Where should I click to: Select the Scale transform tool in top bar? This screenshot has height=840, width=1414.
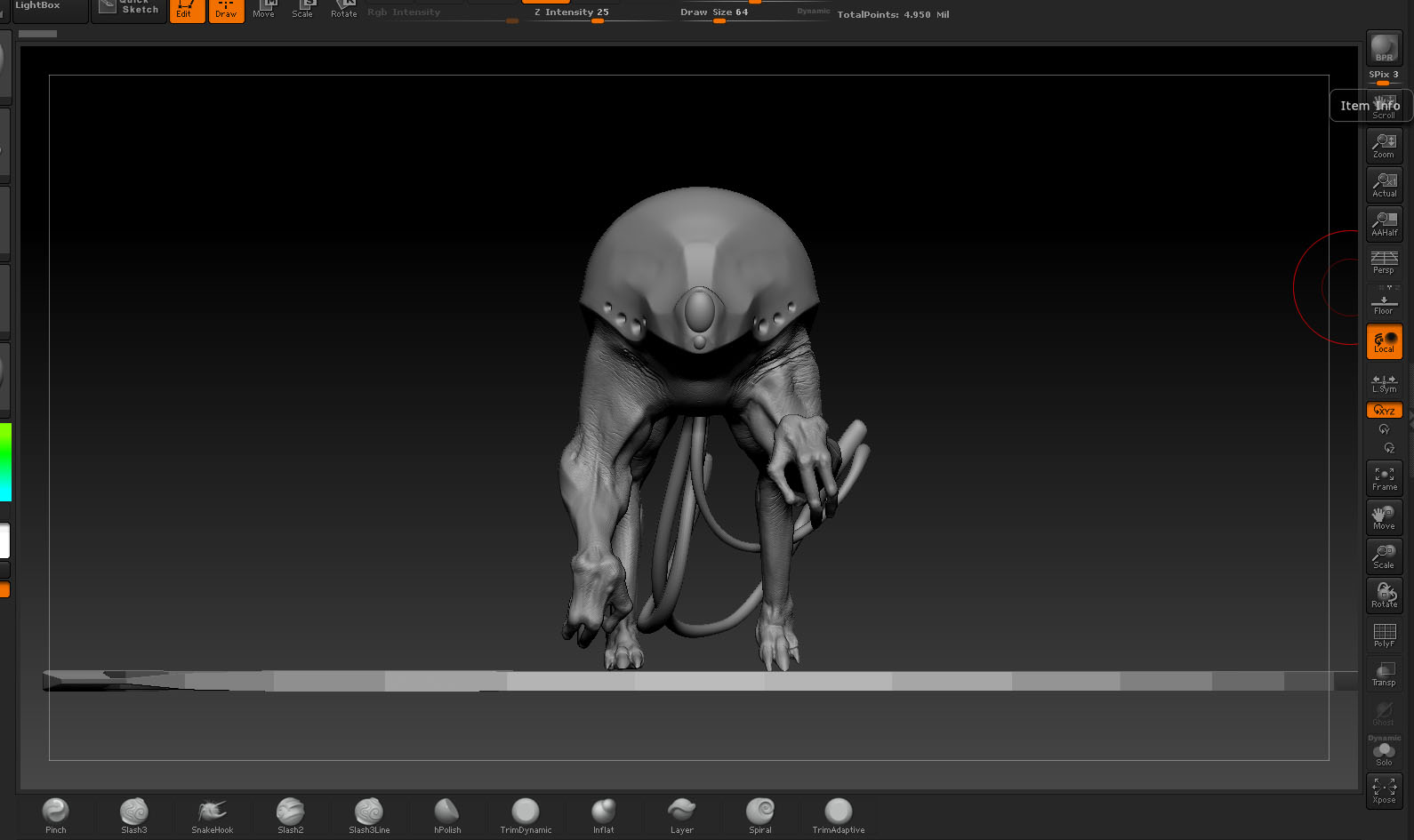click(x=302, y=10)
